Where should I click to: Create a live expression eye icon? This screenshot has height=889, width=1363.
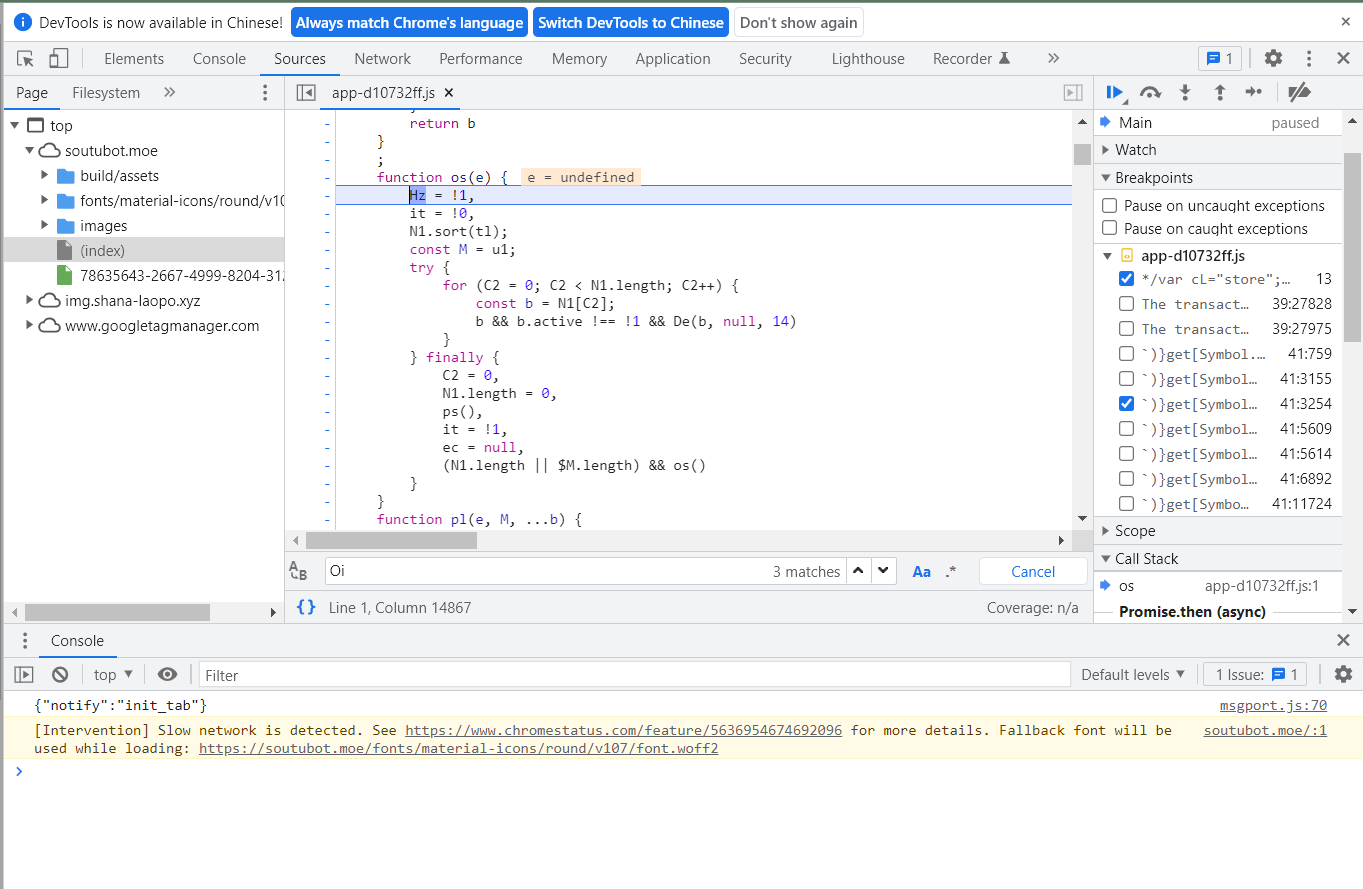tap(167, 675)
